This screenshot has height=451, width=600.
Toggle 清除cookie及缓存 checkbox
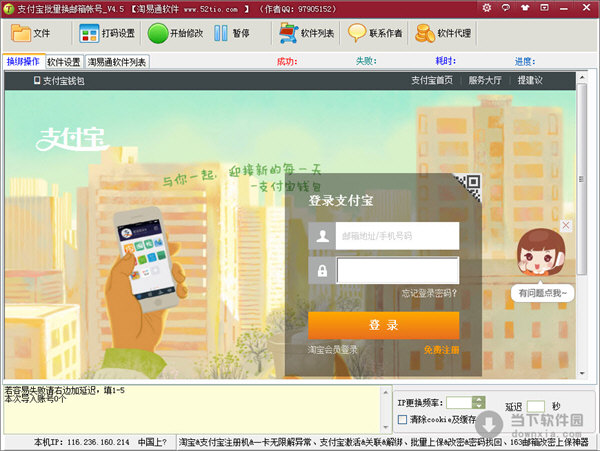tap(402, 420)
